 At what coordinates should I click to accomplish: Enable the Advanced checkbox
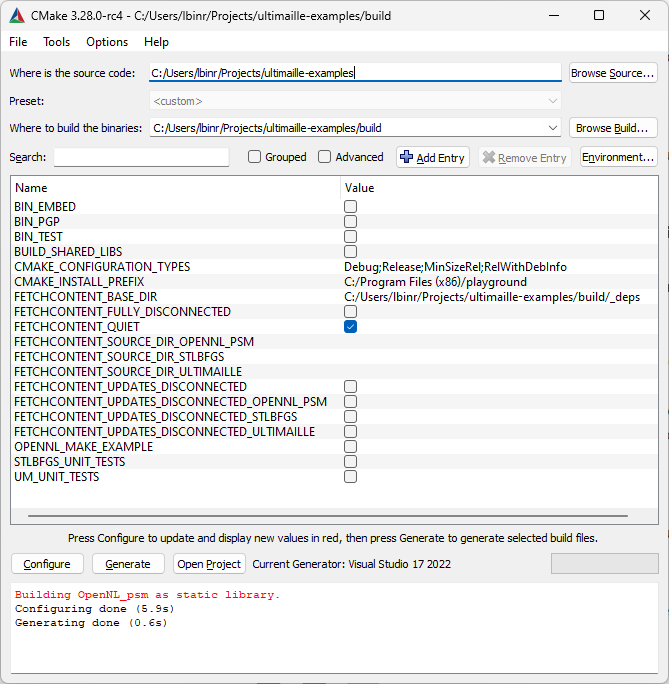tap(324, 157)
